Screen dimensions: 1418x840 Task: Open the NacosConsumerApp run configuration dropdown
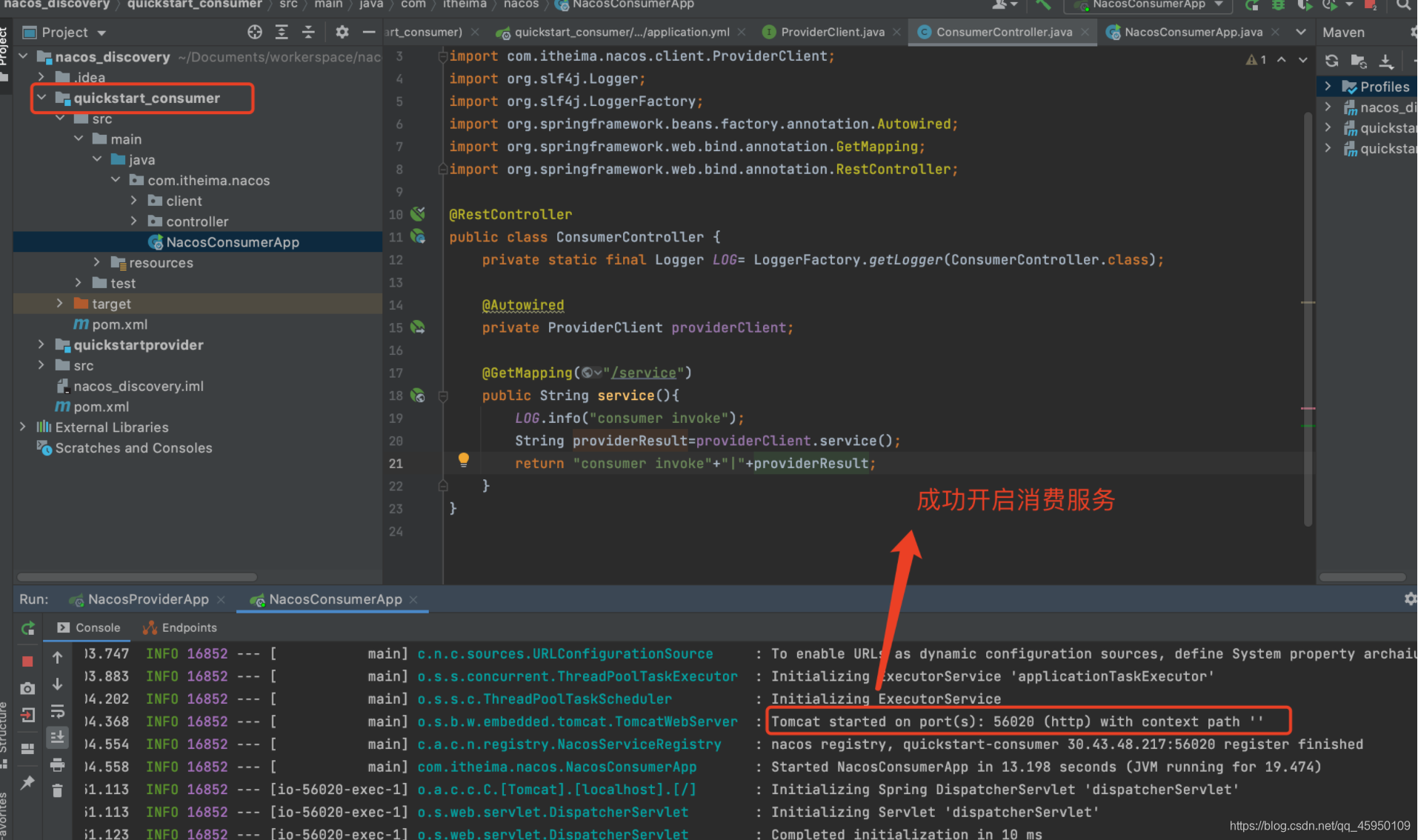(x=1147, y=4)
